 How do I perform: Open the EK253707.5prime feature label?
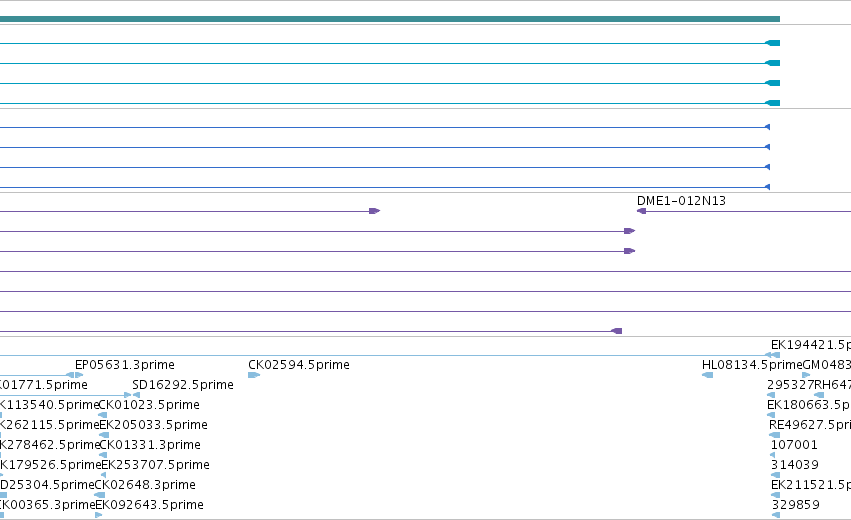coord(155,465)
